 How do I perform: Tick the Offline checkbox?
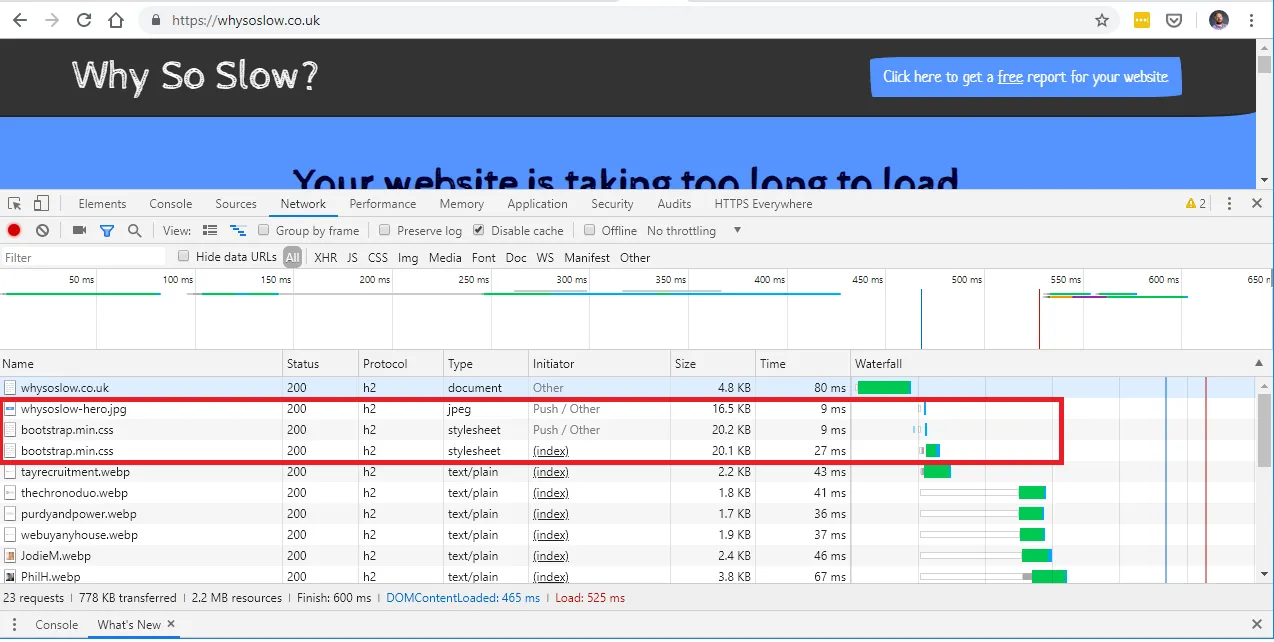tap(589, 230)
